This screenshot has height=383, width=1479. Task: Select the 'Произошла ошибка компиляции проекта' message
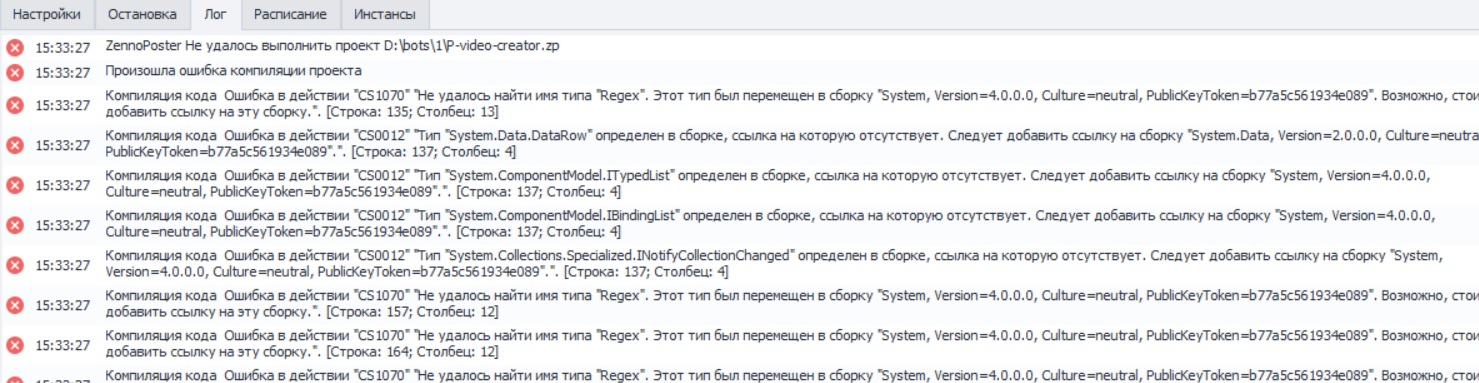point(233,72)
